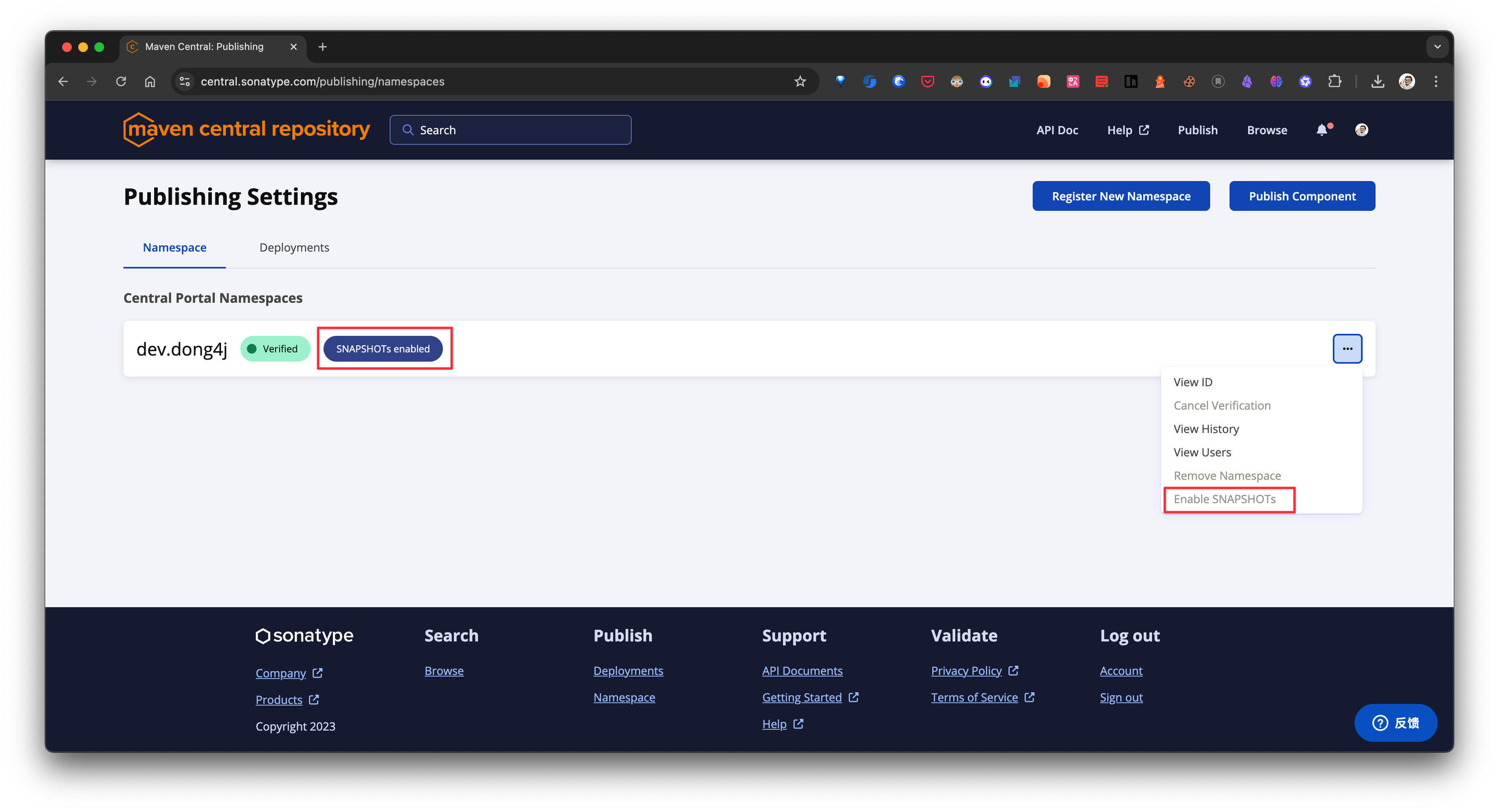Click the browser address bar URL

[x=322, y=81]
